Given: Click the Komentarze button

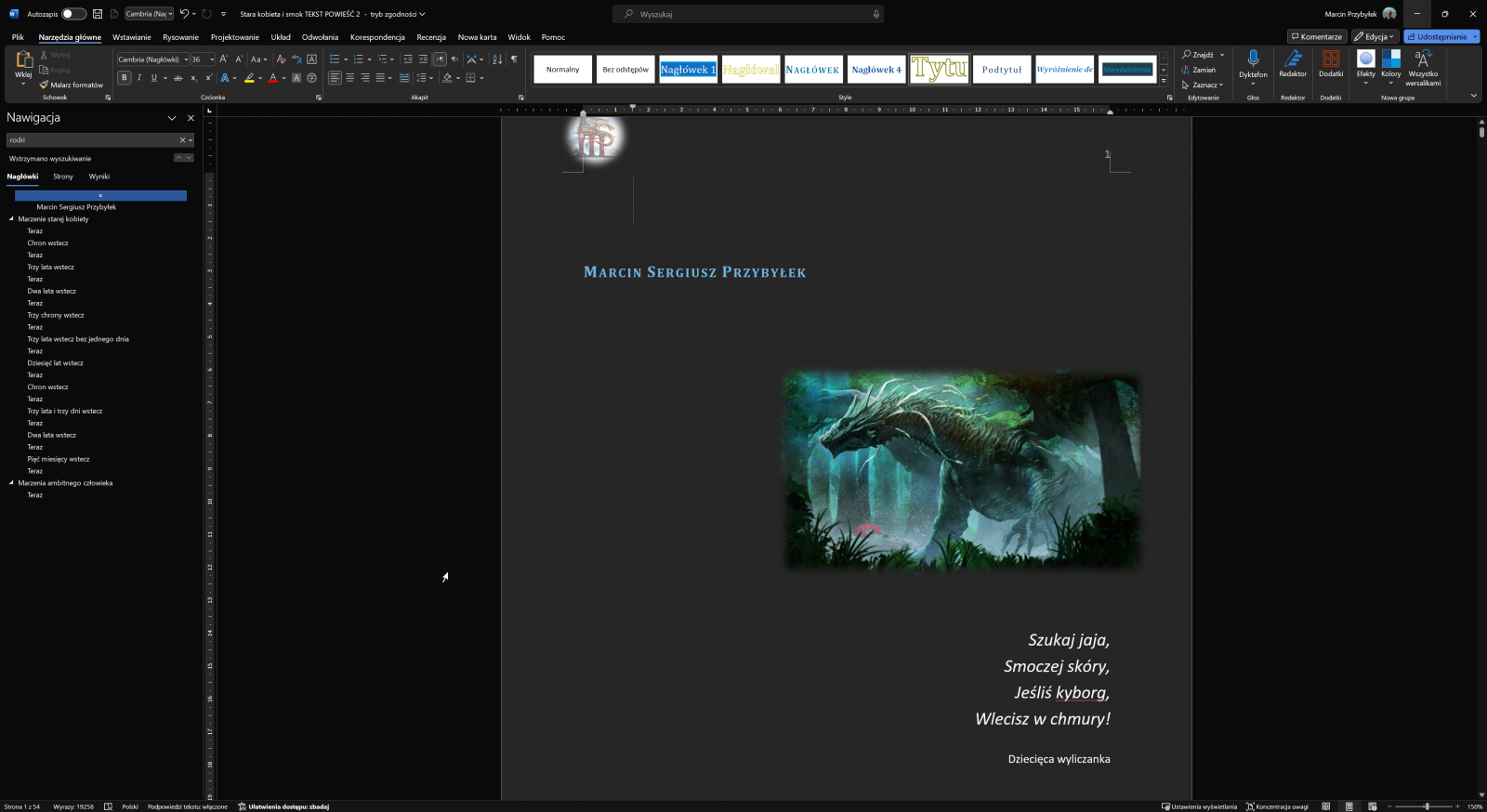Looking at the screenshot, I should (1316, 37).
